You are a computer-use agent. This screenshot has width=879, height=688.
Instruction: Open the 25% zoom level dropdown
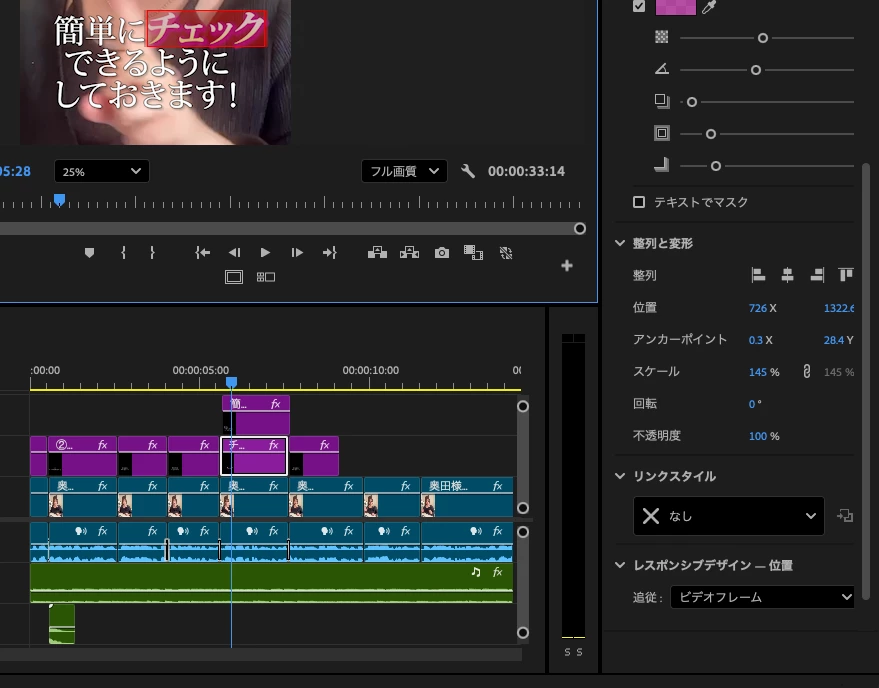point(101,171)
